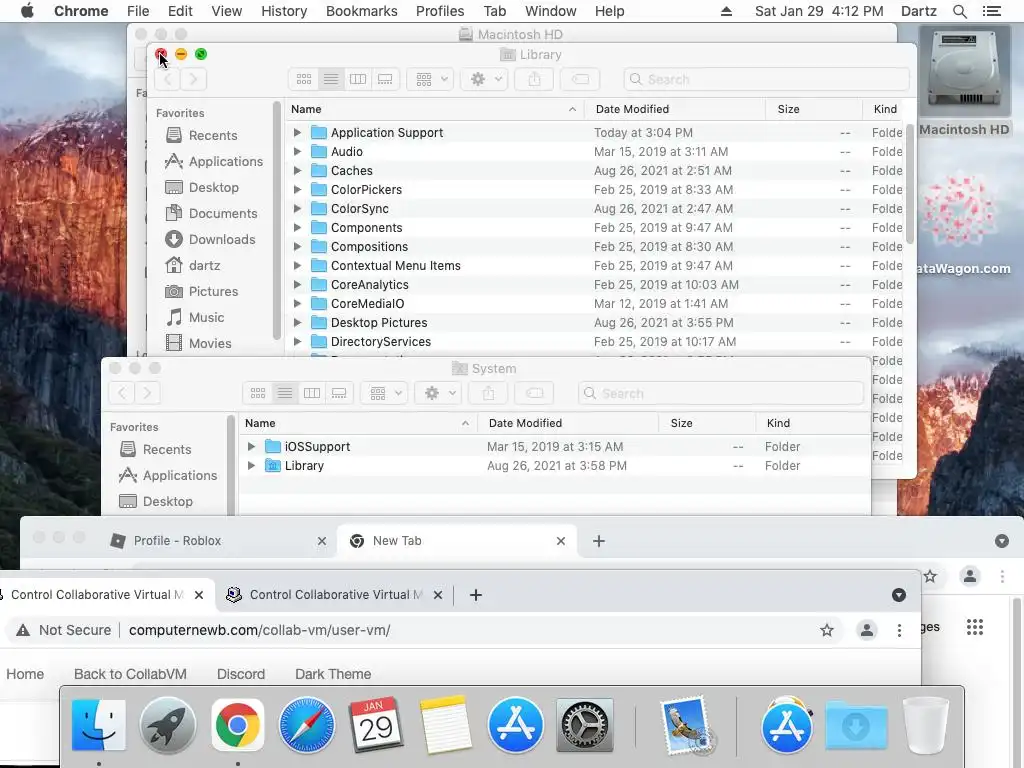The image size is (1024, 768).
Task: Bookmark computernewb page with star icon
Action: click(x=827, y=630)
